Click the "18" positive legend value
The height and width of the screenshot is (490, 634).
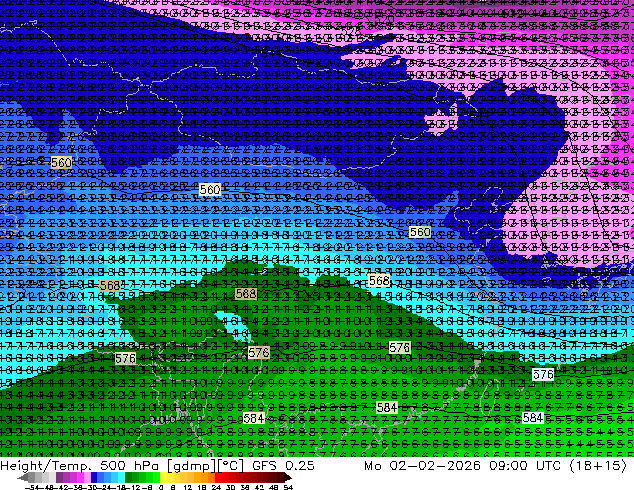point(201,487)
